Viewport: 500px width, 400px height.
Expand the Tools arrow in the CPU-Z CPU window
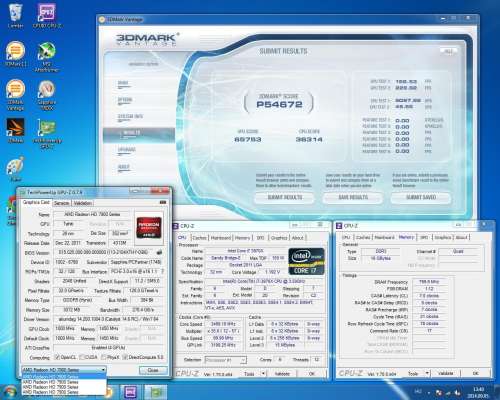pos(263,374)
